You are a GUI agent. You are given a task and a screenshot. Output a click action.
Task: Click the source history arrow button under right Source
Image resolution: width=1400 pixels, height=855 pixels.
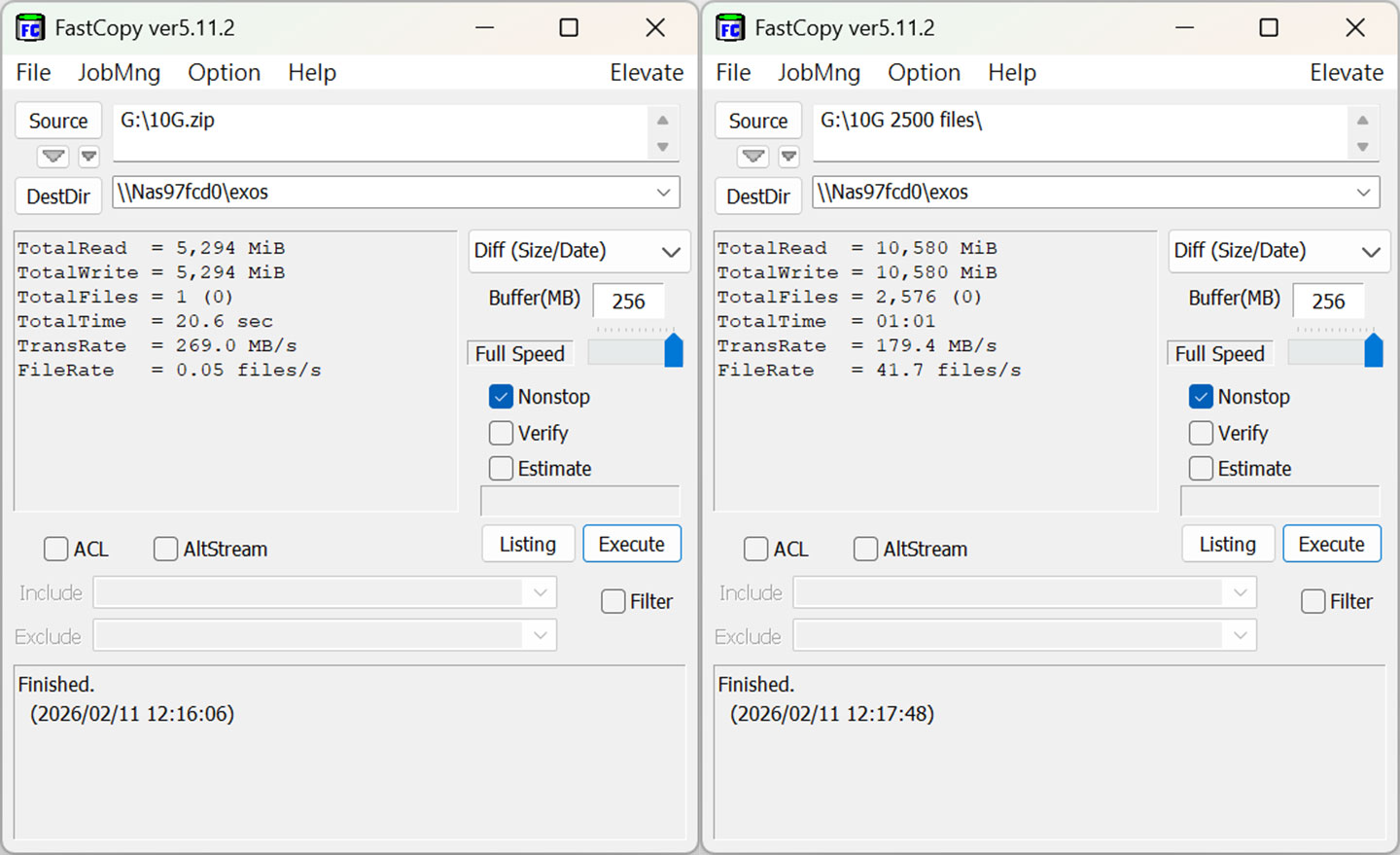tap(752, 156)
